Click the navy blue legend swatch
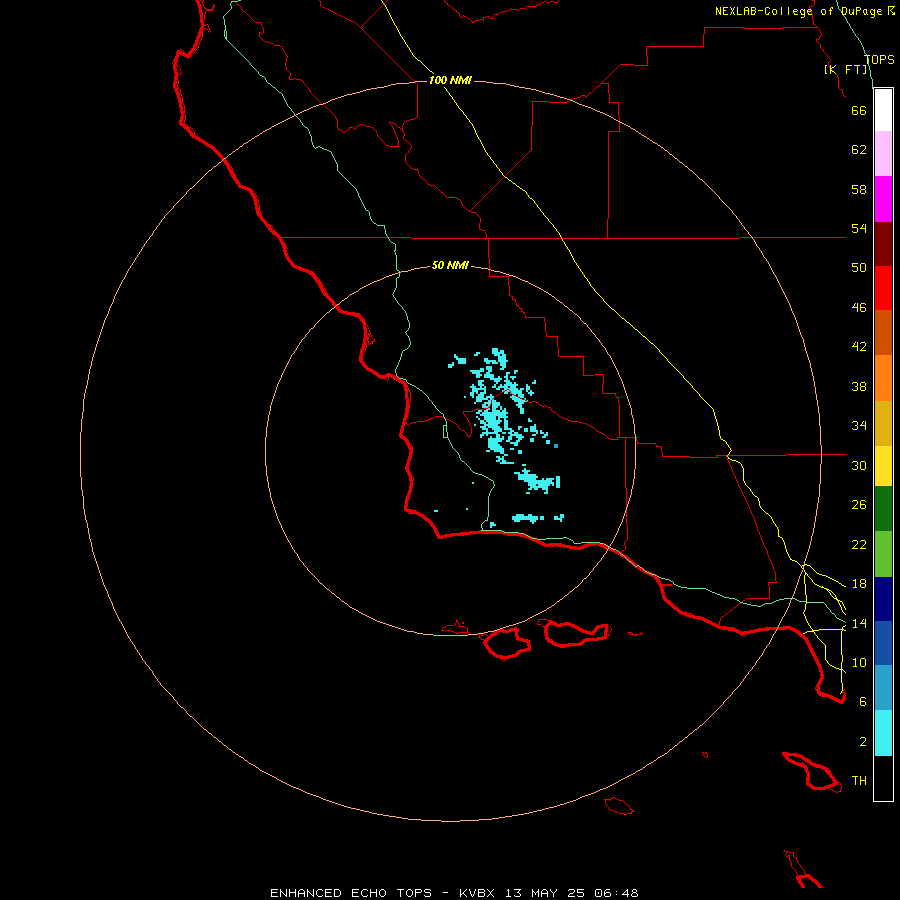 tap(883, 599)
